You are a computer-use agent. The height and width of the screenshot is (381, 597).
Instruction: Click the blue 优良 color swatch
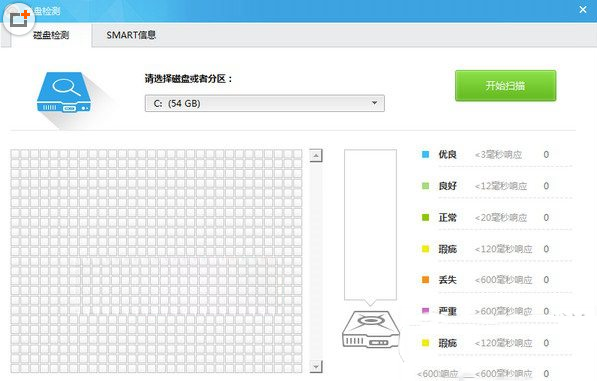click(x=426, y=154)
